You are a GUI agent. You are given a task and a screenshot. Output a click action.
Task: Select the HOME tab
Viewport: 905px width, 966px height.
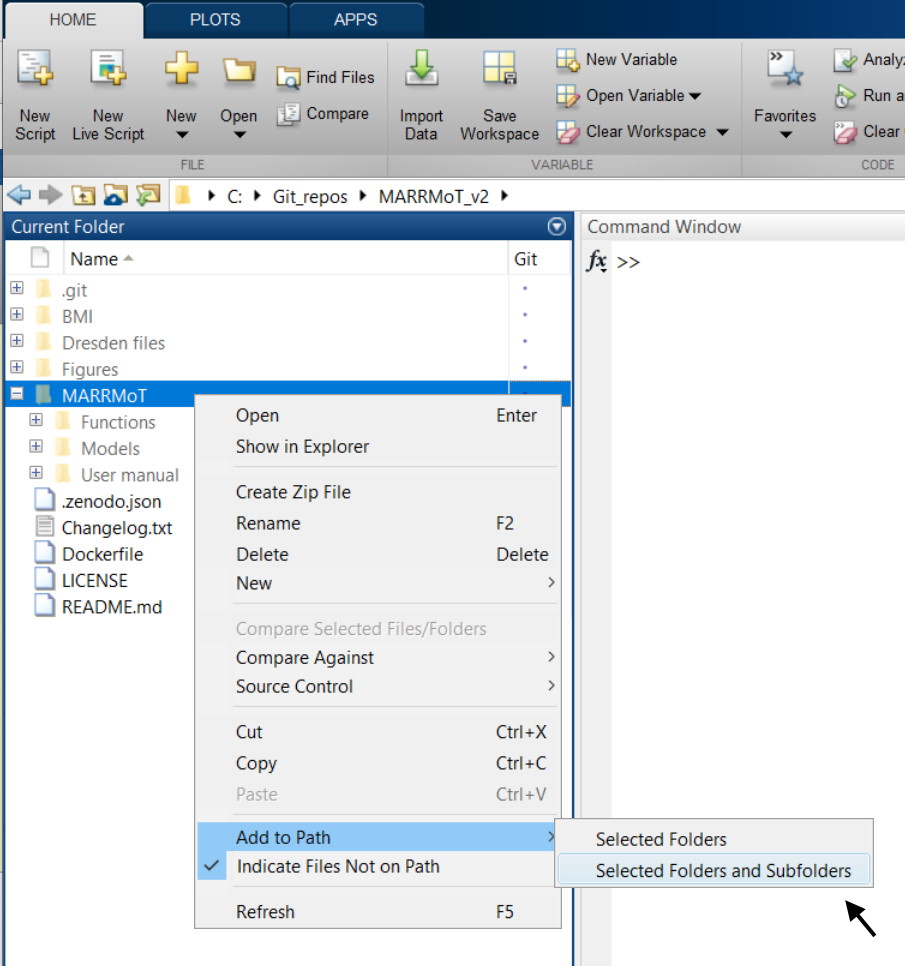tap(73, 20)
